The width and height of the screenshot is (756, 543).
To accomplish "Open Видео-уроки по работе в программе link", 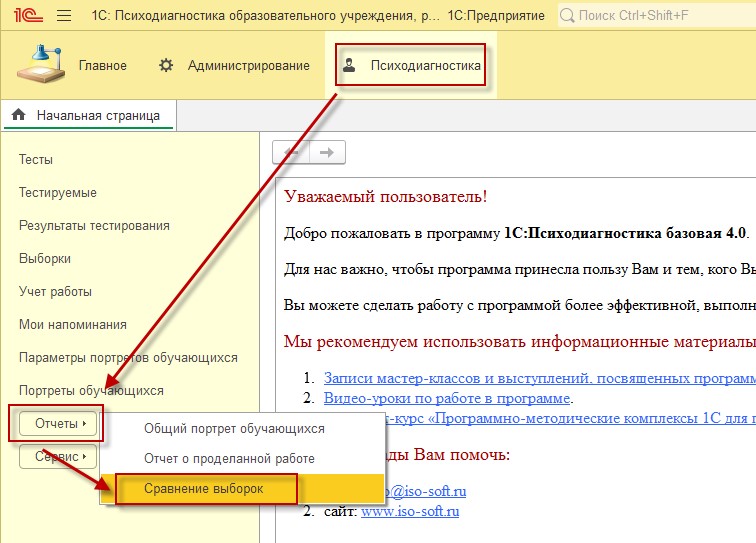I will 447,398.
